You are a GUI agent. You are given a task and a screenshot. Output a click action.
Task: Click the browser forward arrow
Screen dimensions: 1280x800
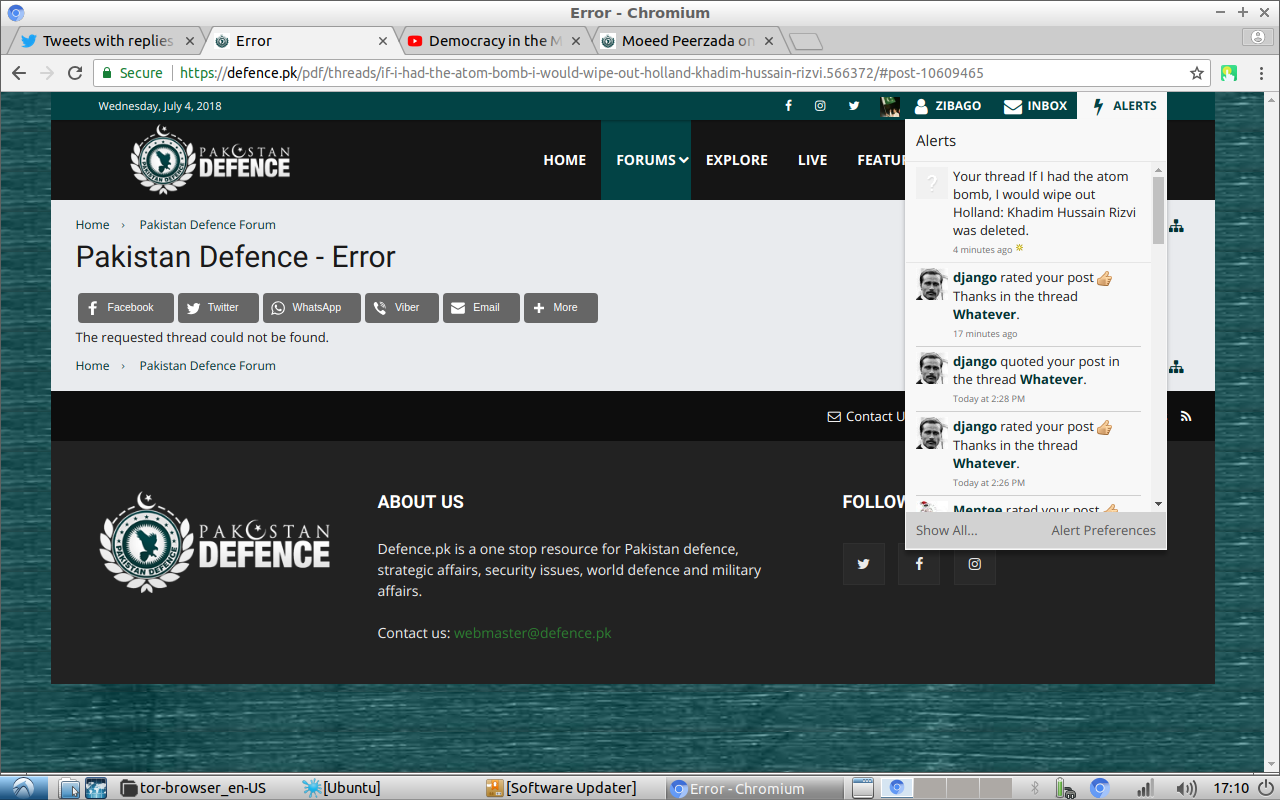point(47,73)
